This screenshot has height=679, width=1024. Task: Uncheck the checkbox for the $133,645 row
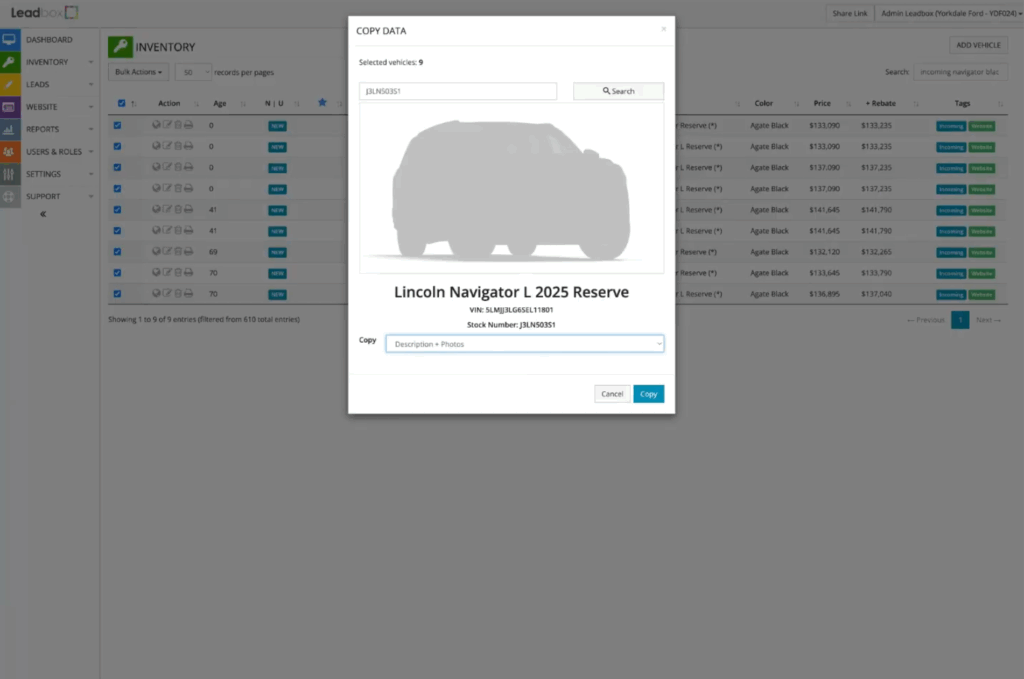click(118, 272)
